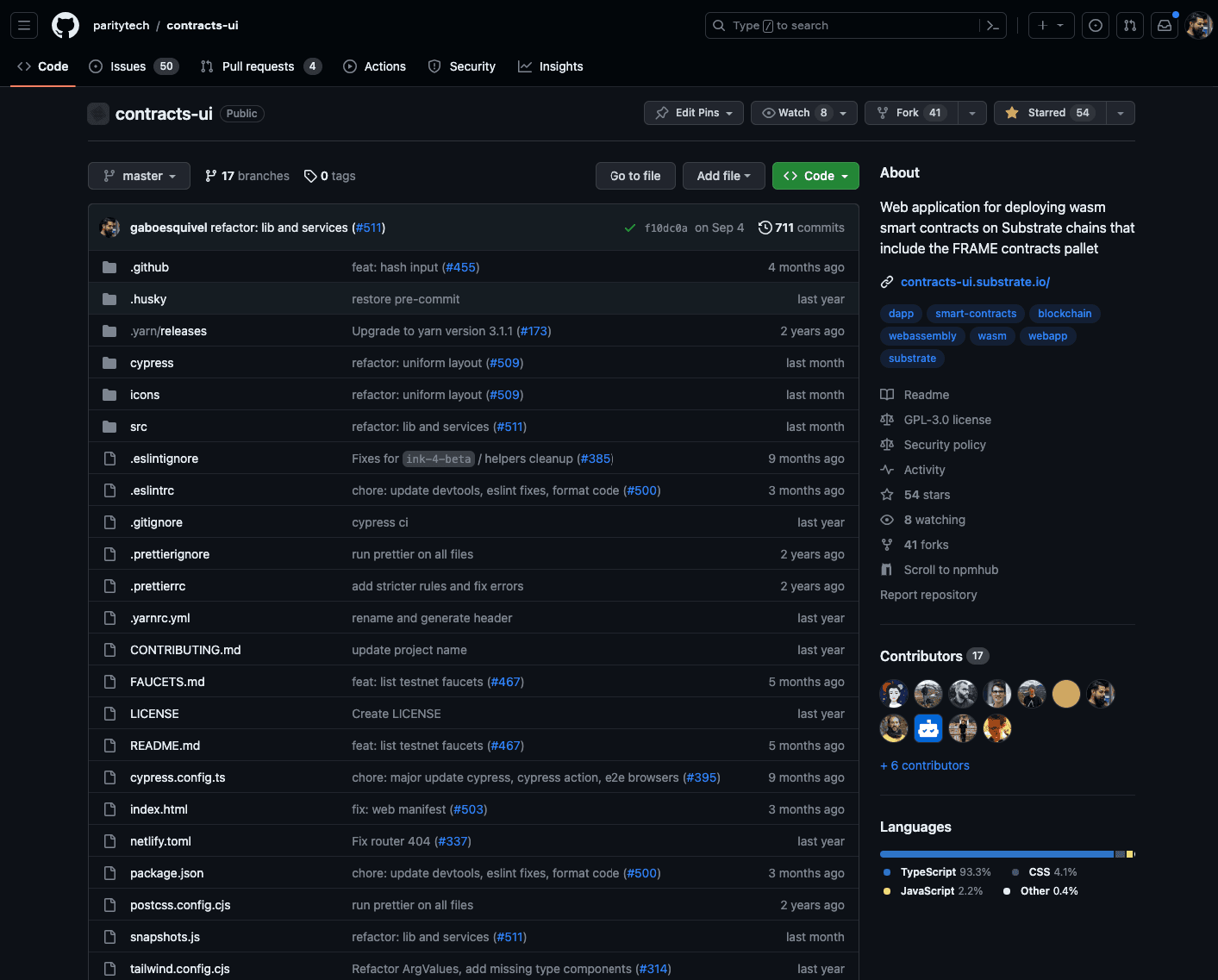Open the master branch dropdown
Image resolution: width=1218 pixels, height=980 pixels.
(x=139, y=176)
